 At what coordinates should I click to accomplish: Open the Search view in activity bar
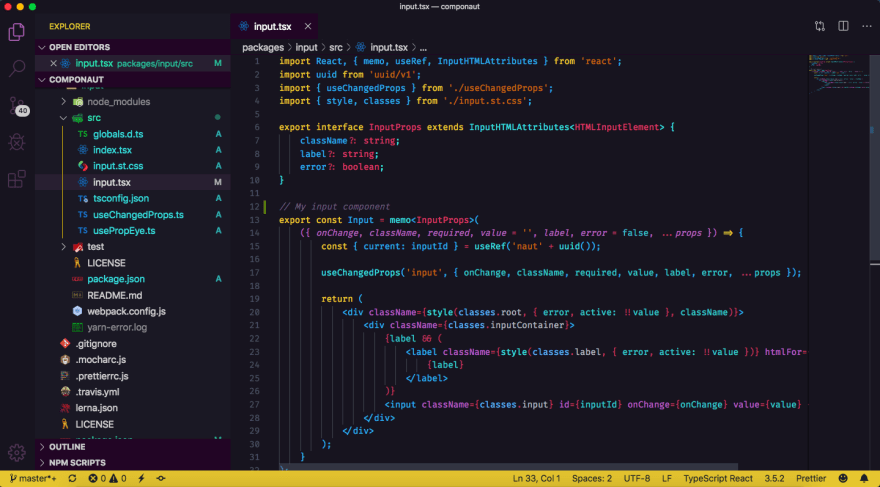(x=17, y=68)
